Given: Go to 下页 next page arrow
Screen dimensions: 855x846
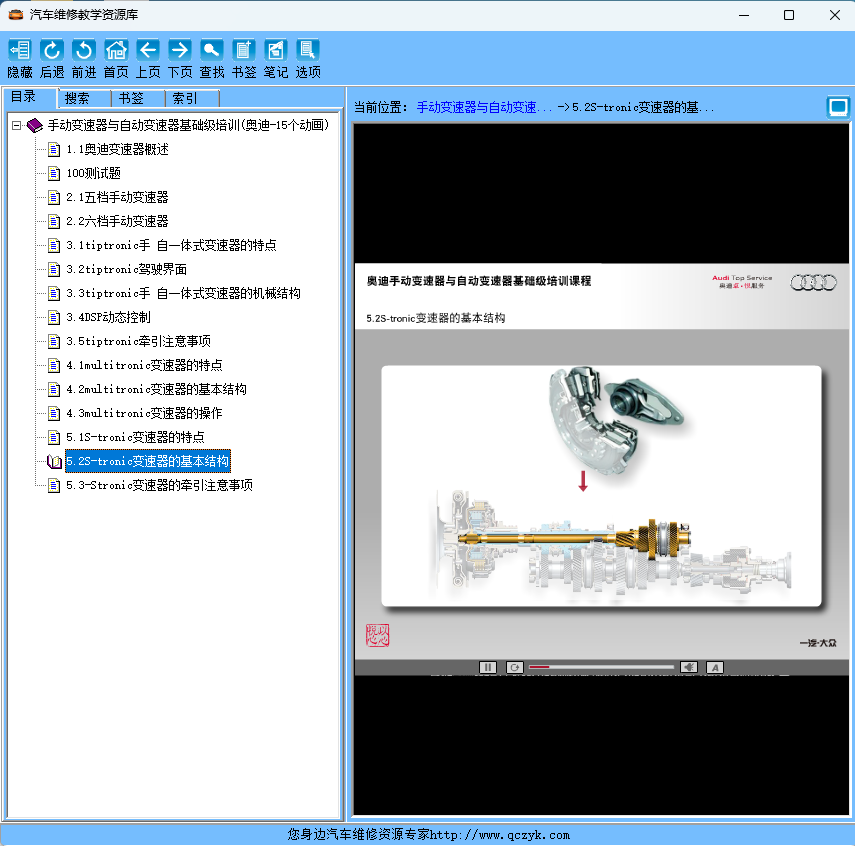Looking at the screenshot, I should (x=180, y=50).
